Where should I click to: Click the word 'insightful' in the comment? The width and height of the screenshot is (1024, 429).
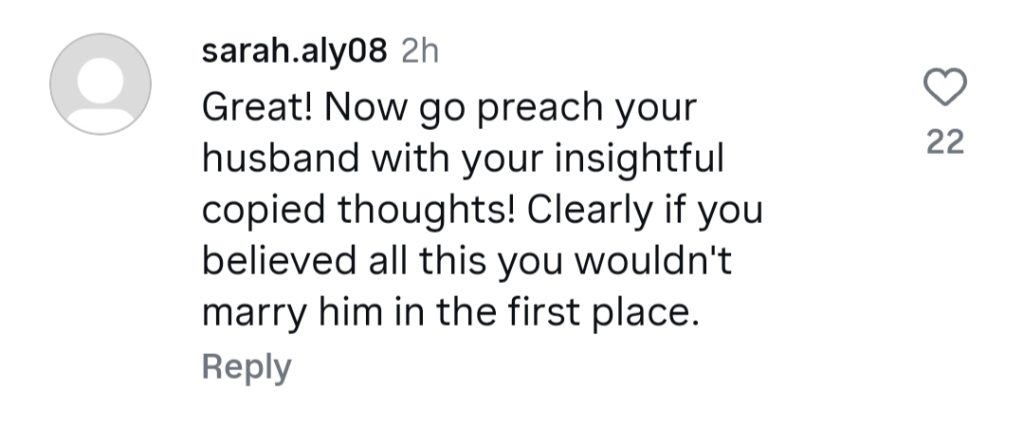pos(639,159)
